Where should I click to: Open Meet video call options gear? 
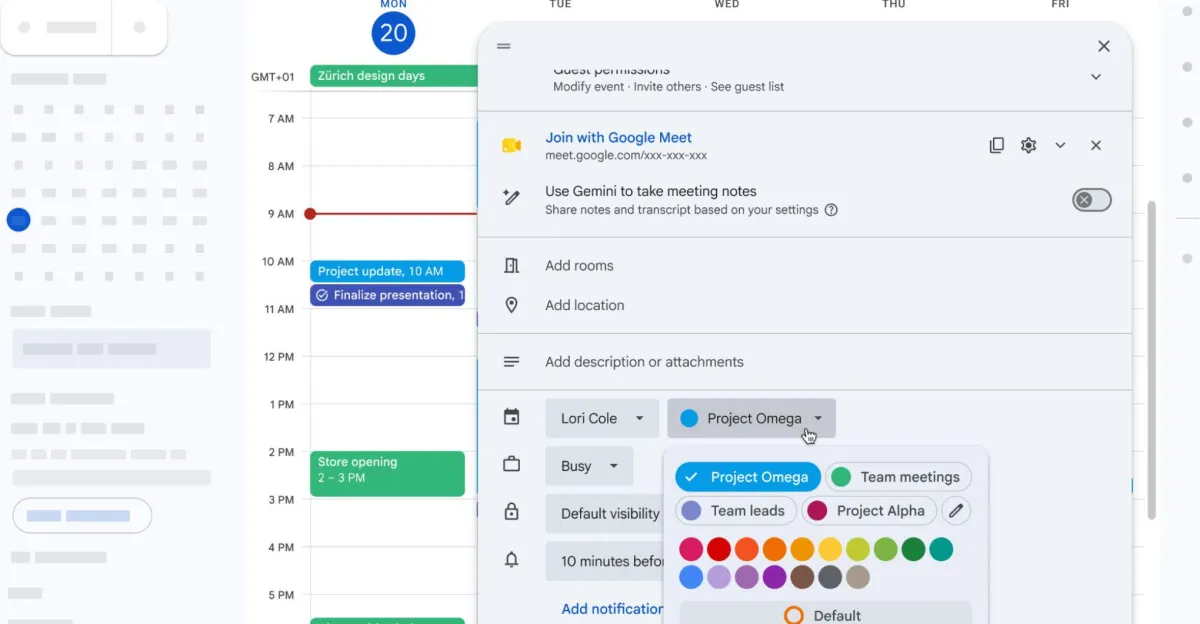(1028, 146)
